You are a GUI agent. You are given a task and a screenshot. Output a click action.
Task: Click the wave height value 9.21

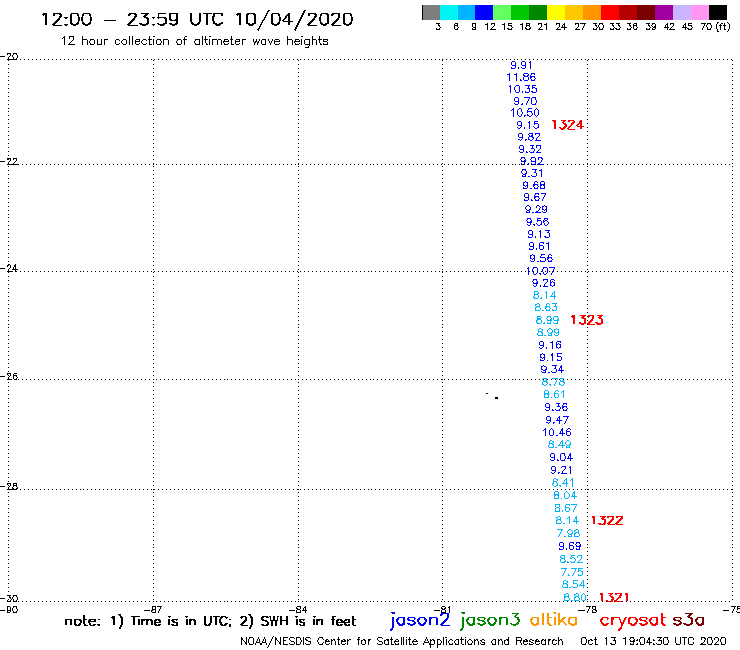(x=562, y=470)
